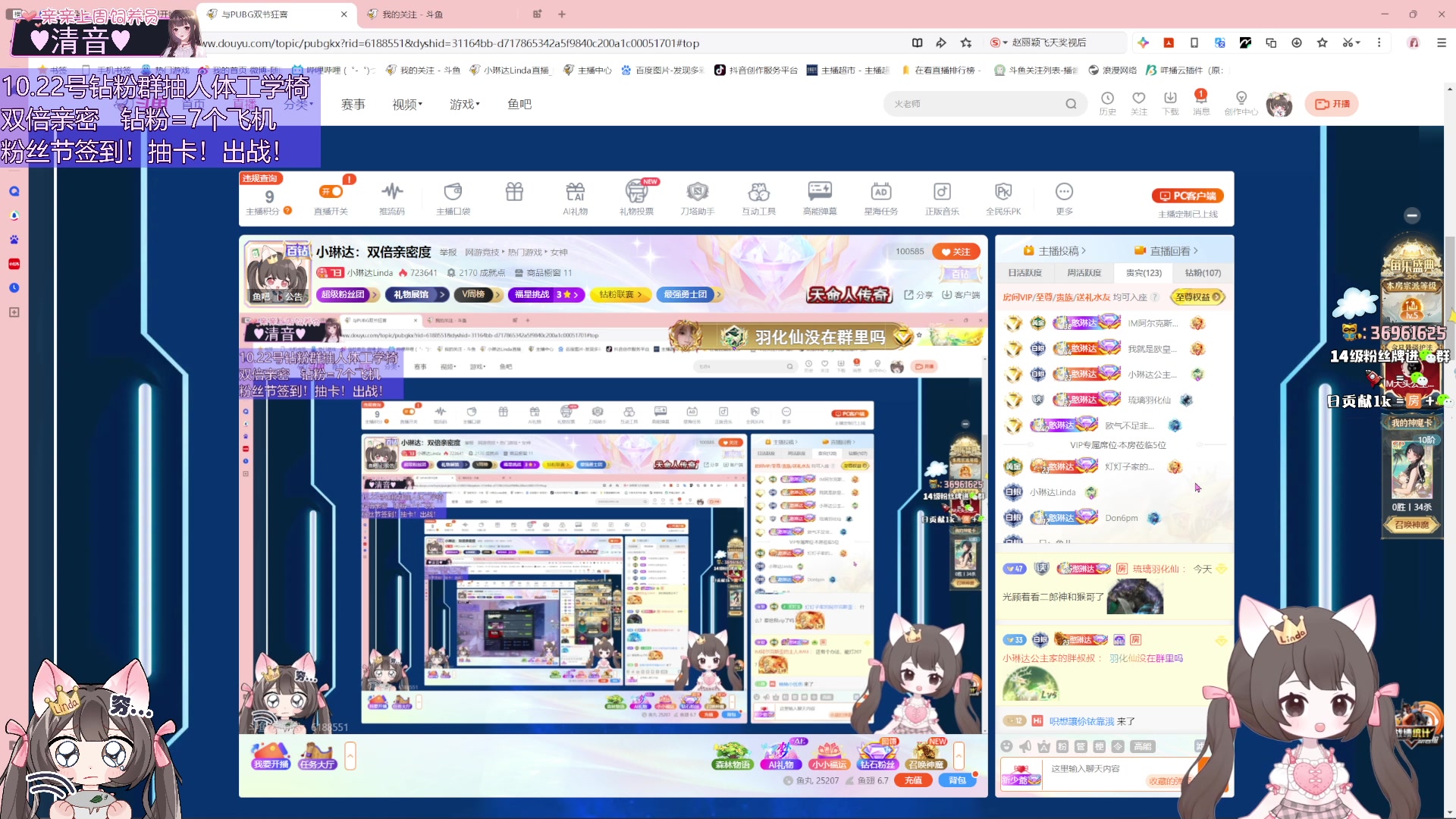Click the 开播 start streaming button
1456x819 pixels.
[x=1332, y=104]
